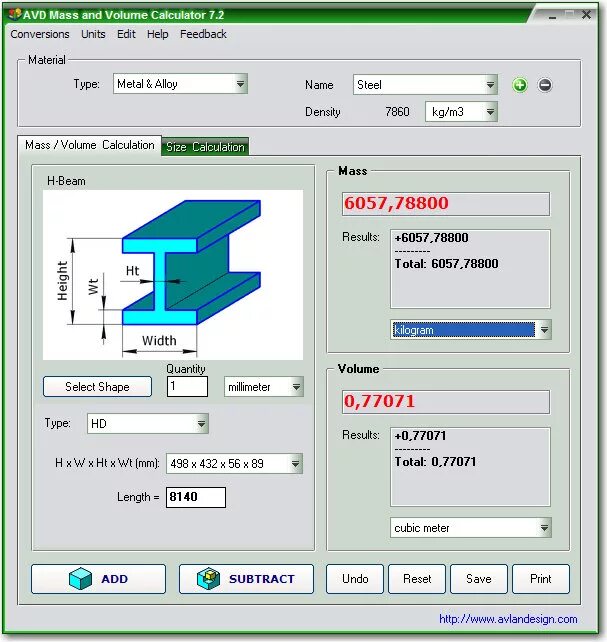Expand the material Type dropdown (Metal & Alloy)
Image resolution: width=607 pixels, height=642 pixels.
tap(181, 84)
